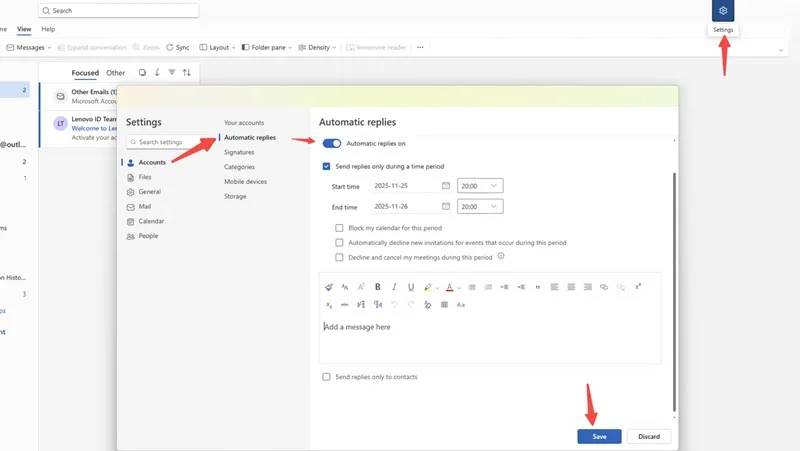Apply bold formatting in the reply editor

point(378,287)
